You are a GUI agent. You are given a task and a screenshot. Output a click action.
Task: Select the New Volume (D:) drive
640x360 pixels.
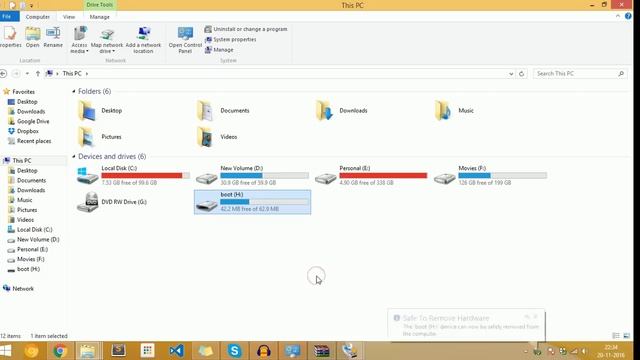[252, 176]
